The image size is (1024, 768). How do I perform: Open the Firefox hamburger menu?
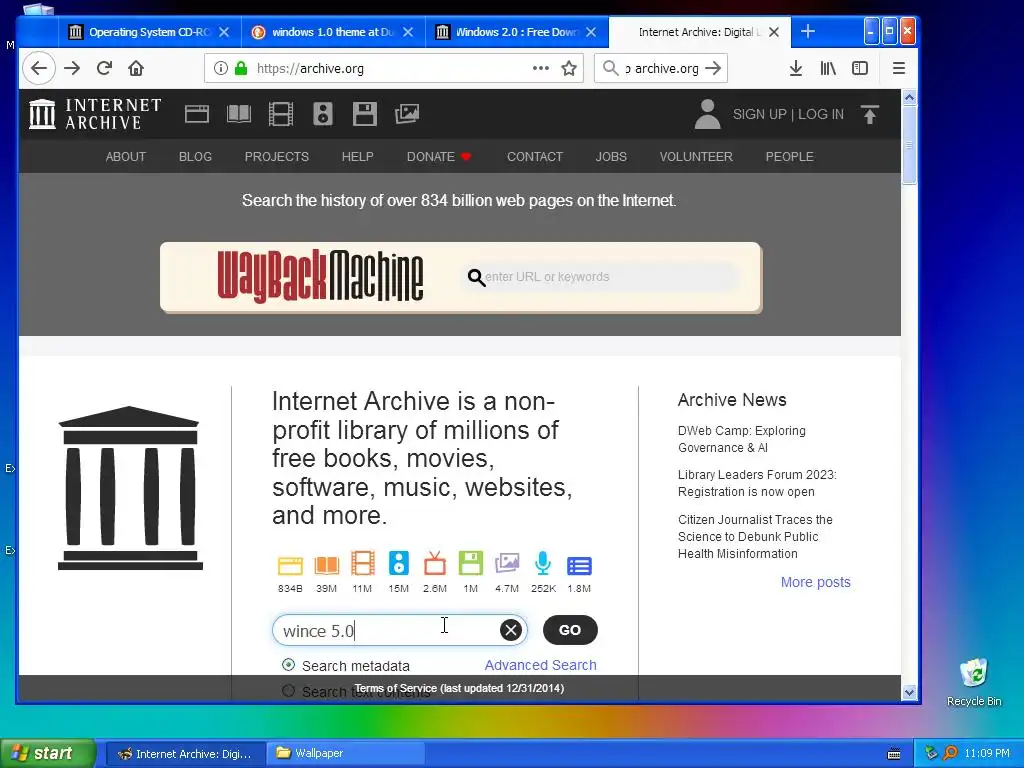pos(899,68)
